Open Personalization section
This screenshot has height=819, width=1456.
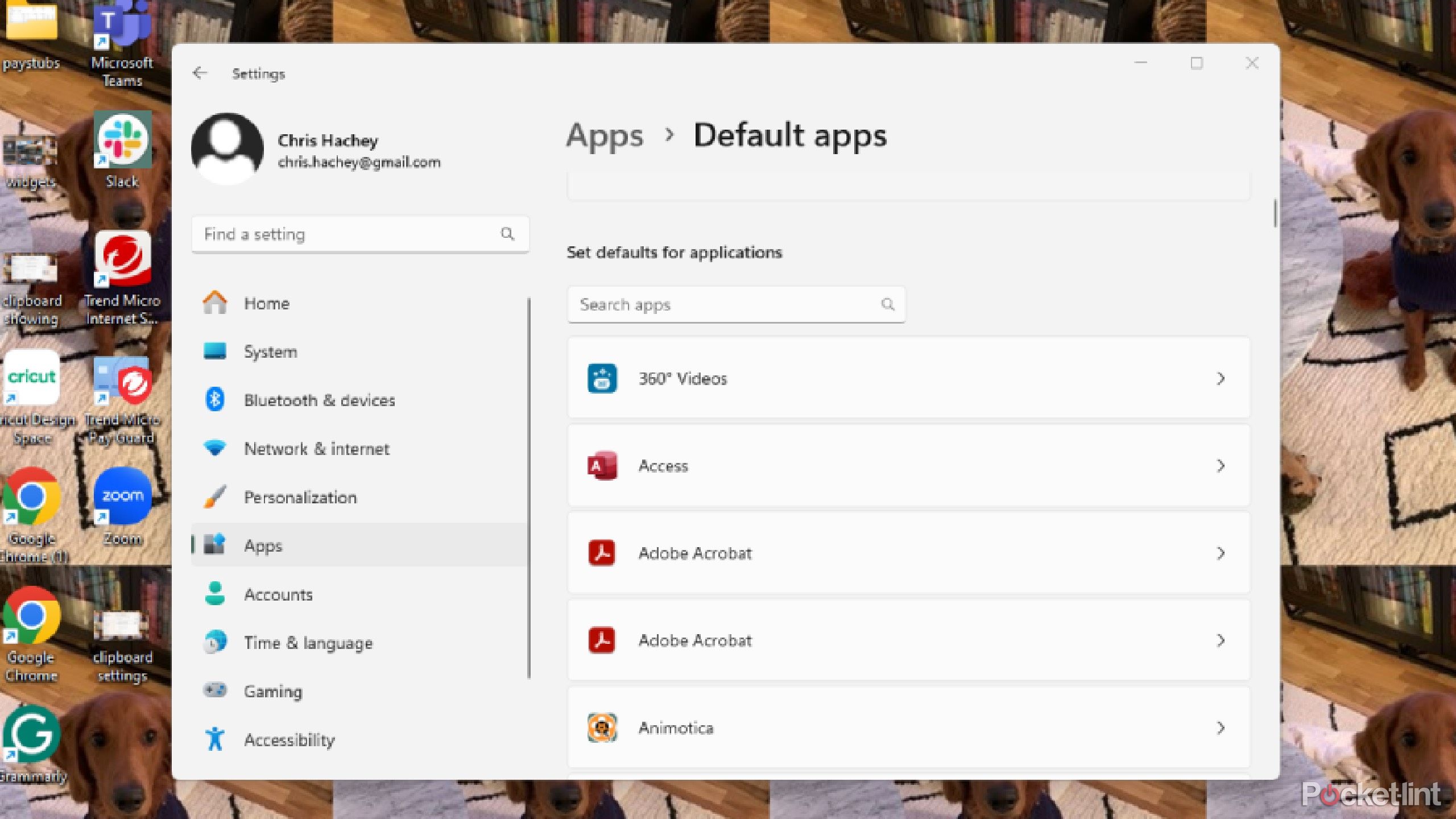pos(359,497)
